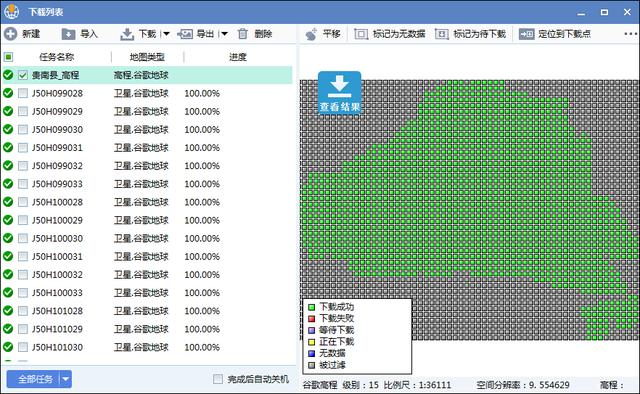This screenshot has width=640, height=394.
Task: Click the 标记为待下载 icon
Action: click(442, 34)
